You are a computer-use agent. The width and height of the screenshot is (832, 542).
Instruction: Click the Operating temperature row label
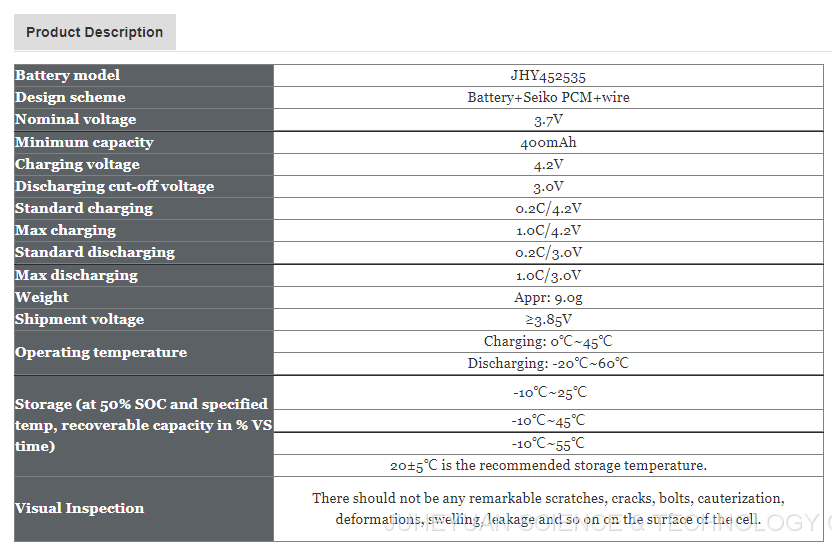point(100,352)
